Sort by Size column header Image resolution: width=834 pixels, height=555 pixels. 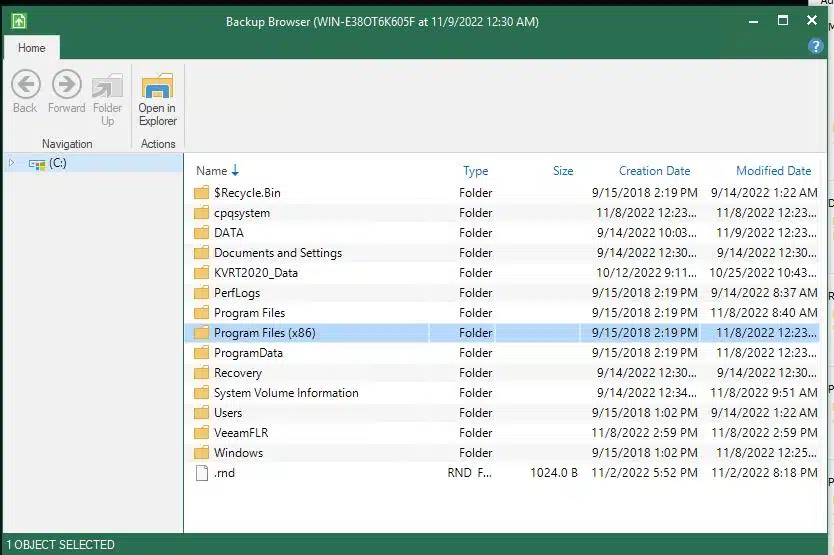pos(563,171)
